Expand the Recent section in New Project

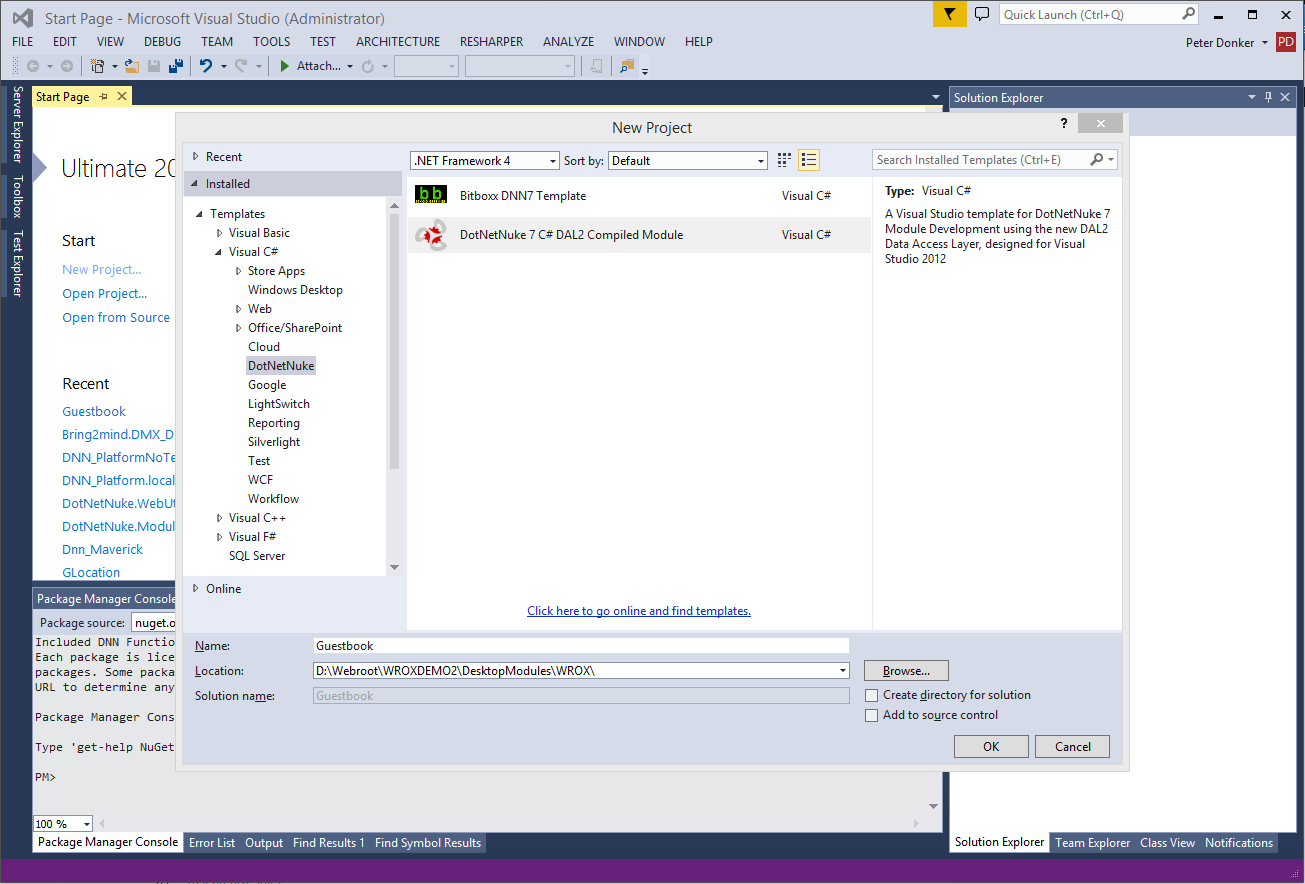click(196, 157)
